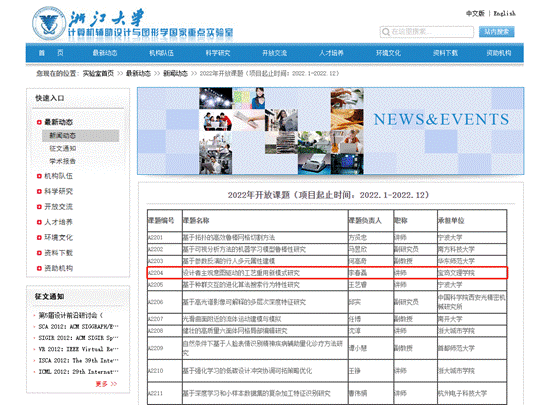Screen dimensions: 554x405
Task: Open 机构队伍 in the top navigation bar
Action: (161, 53)
